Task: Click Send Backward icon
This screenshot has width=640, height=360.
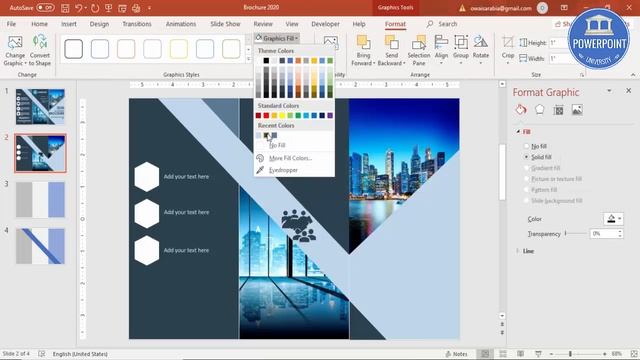Action: (391, 42)
